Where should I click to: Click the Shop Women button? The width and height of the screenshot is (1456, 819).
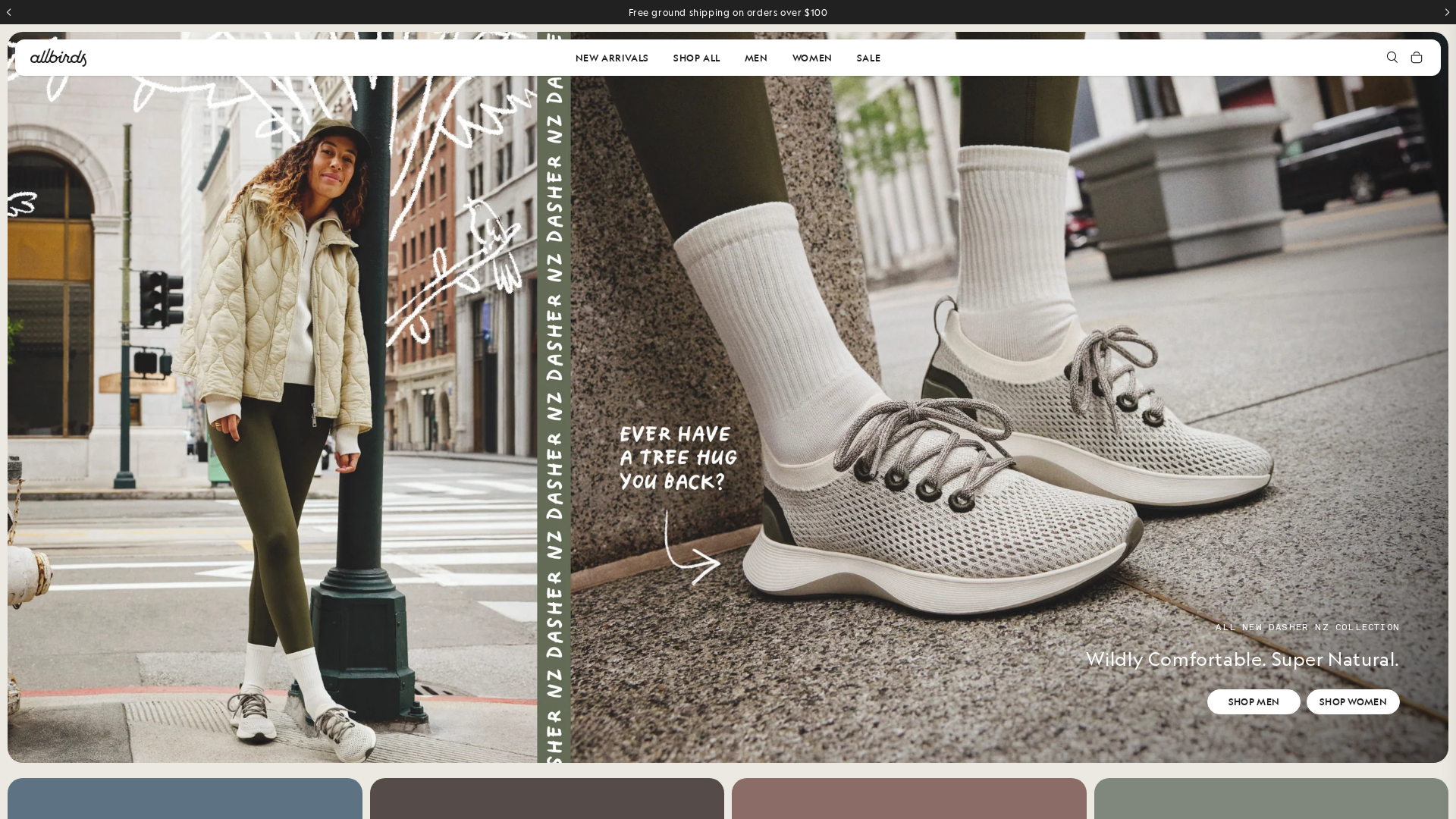click(1352, 701)
